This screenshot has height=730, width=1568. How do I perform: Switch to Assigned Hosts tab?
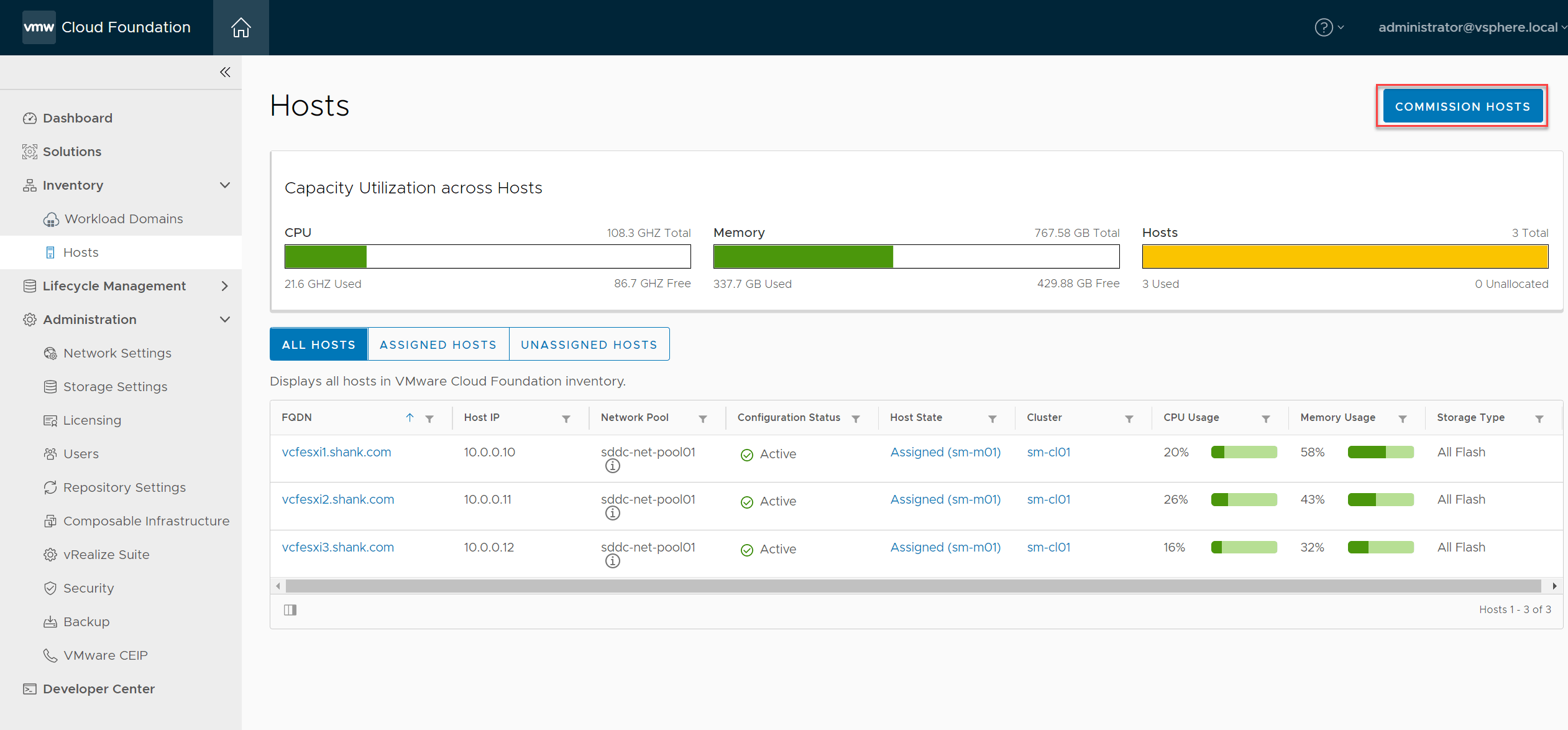tap(438, 344)
